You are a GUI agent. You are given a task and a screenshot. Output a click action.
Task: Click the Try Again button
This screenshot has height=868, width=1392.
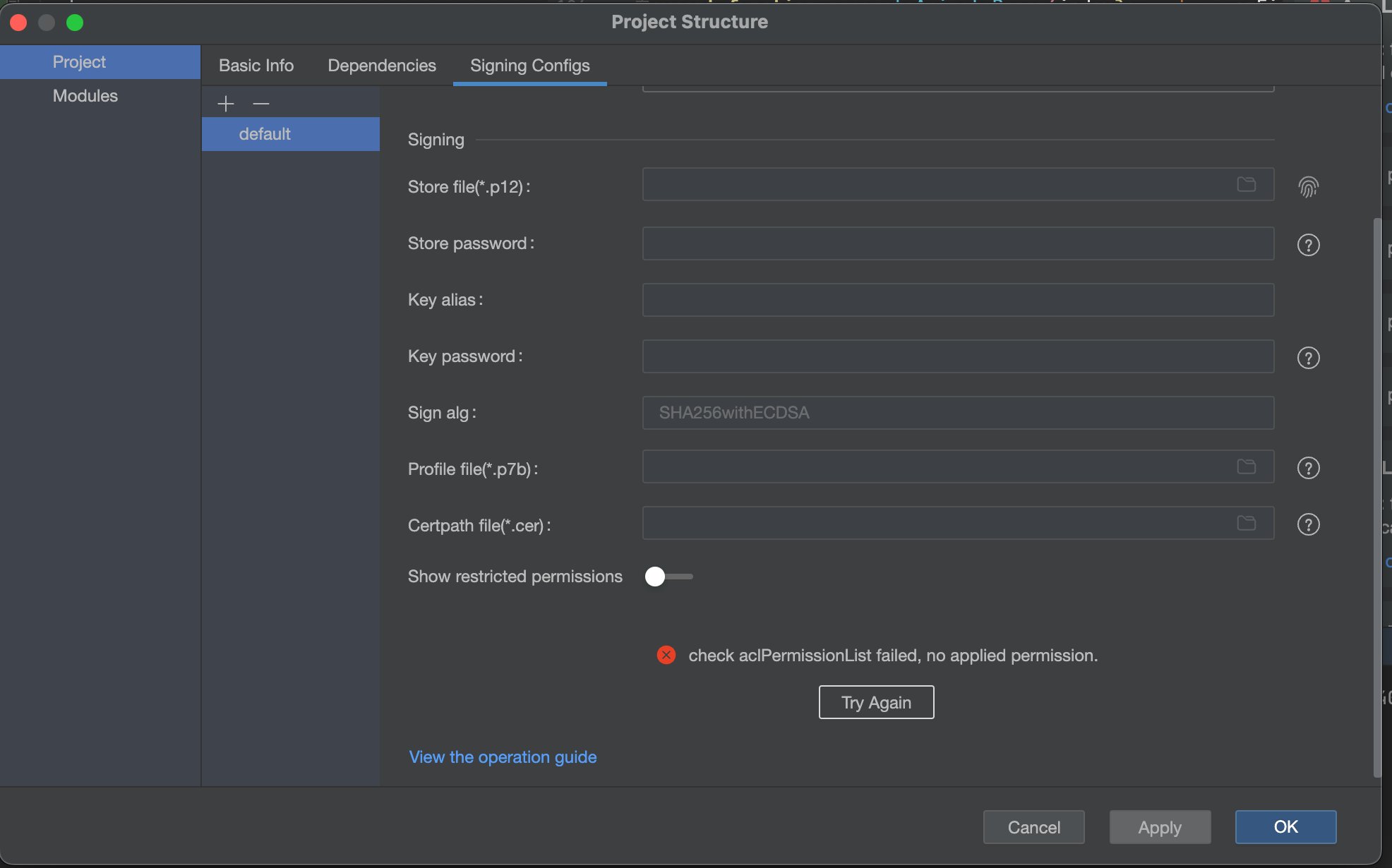click(x=876, y=702)
